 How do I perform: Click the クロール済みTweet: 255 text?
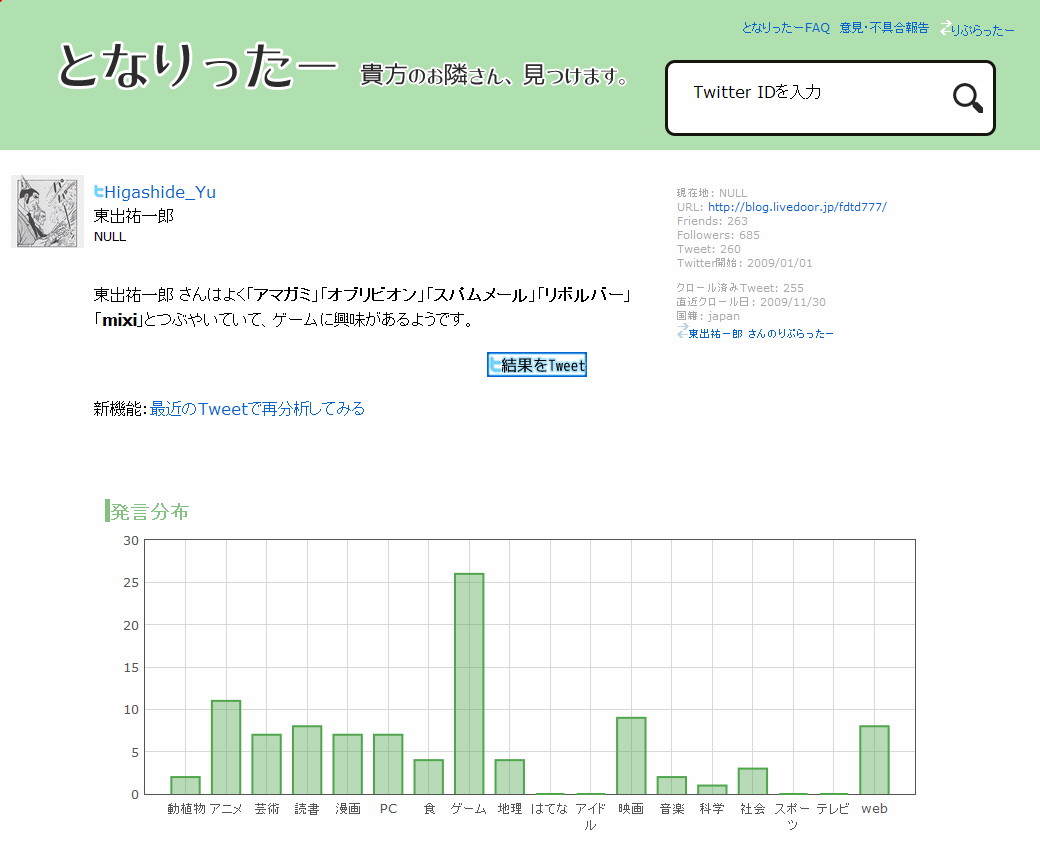tap(740, 288)
